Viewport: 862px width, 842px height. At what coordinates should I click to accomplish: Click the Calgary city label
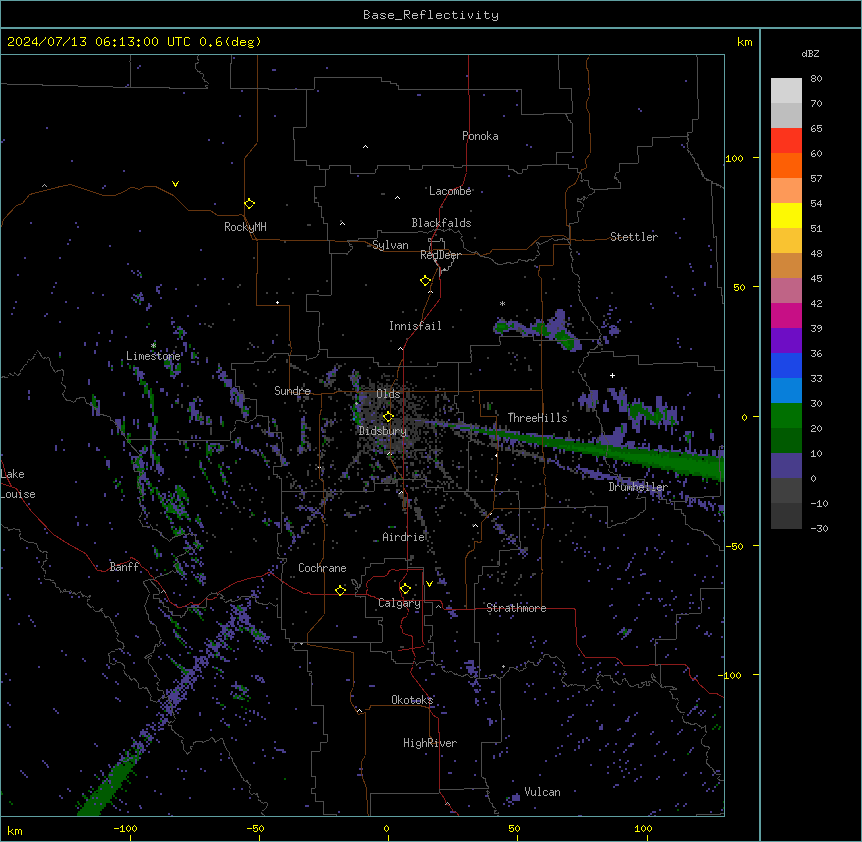[x=399, y=603]
